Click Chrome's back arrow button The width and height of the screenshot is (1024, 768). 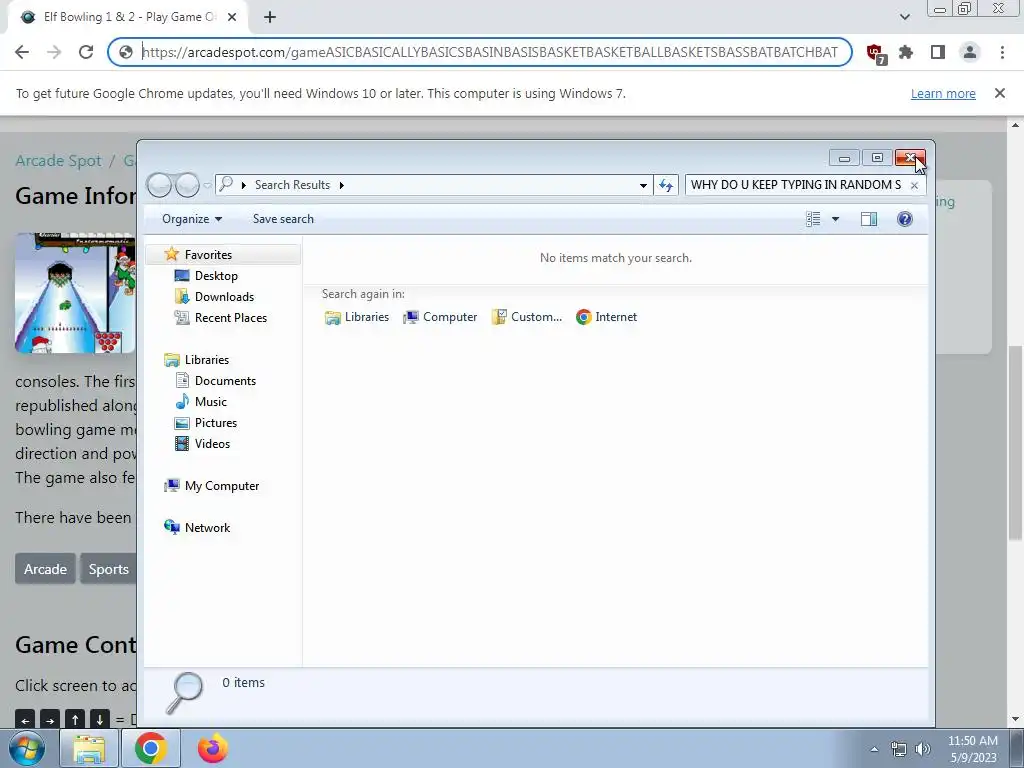[x=22, y=52]
